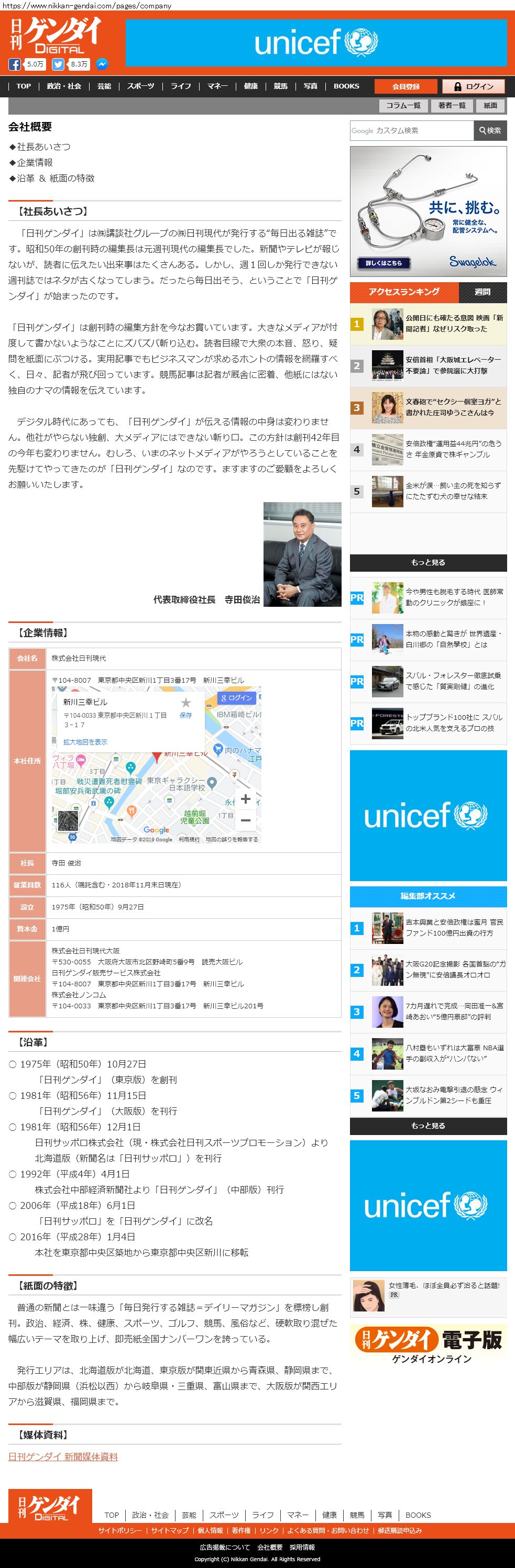
Task: Click もっと見る under access ranking
Action: pyautogui.click(x=429, y=562)
